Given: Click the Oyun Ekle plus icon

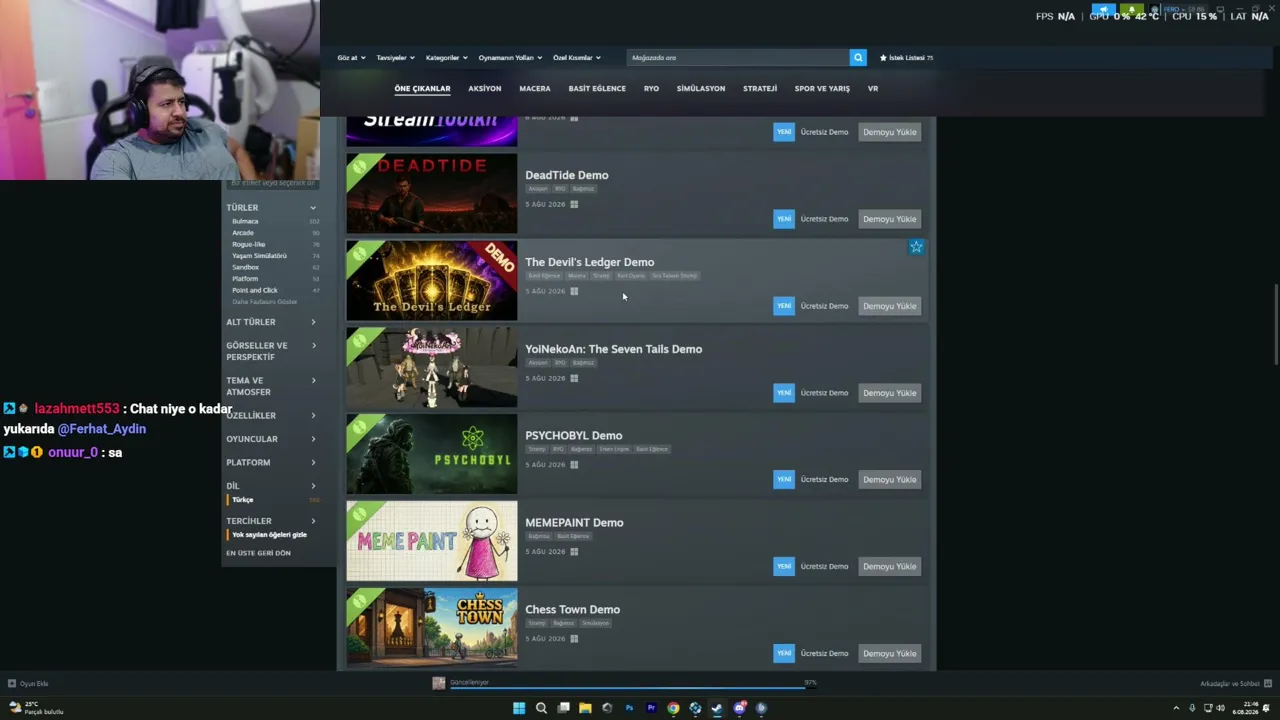Looking at the screenshot, I should 12,684.
